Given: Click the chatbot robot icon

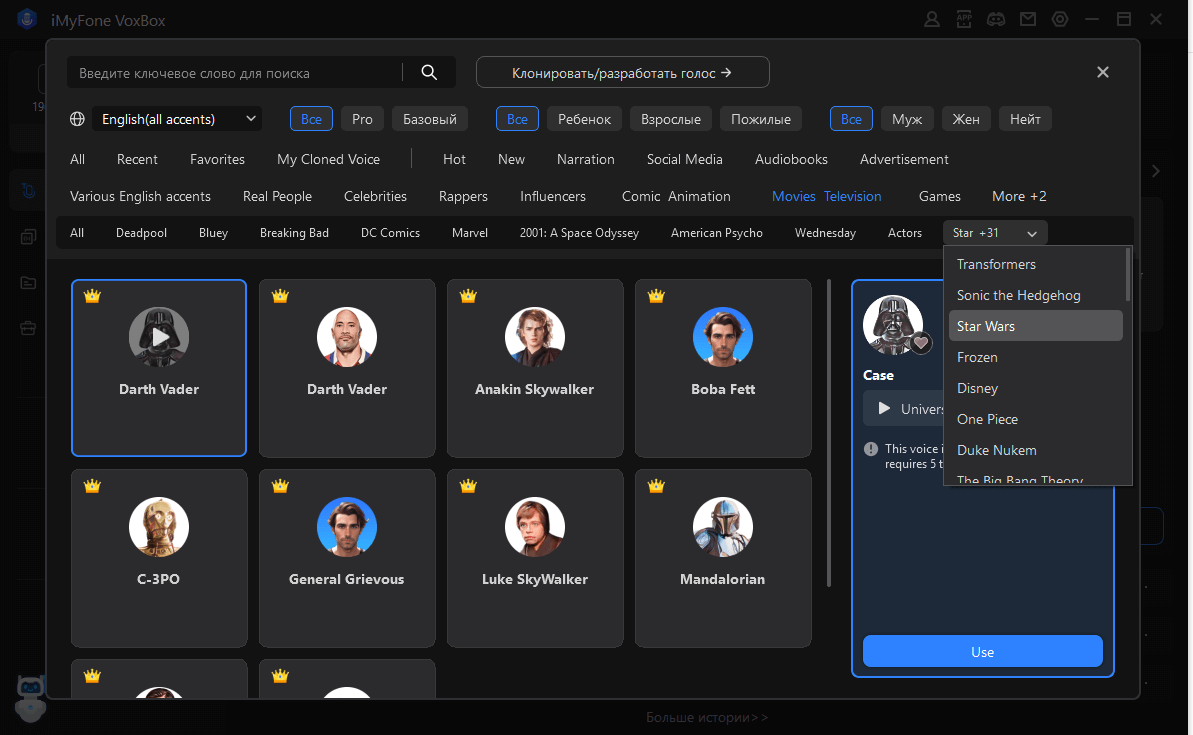Looking at the screenshot, I should coord(30,697).
